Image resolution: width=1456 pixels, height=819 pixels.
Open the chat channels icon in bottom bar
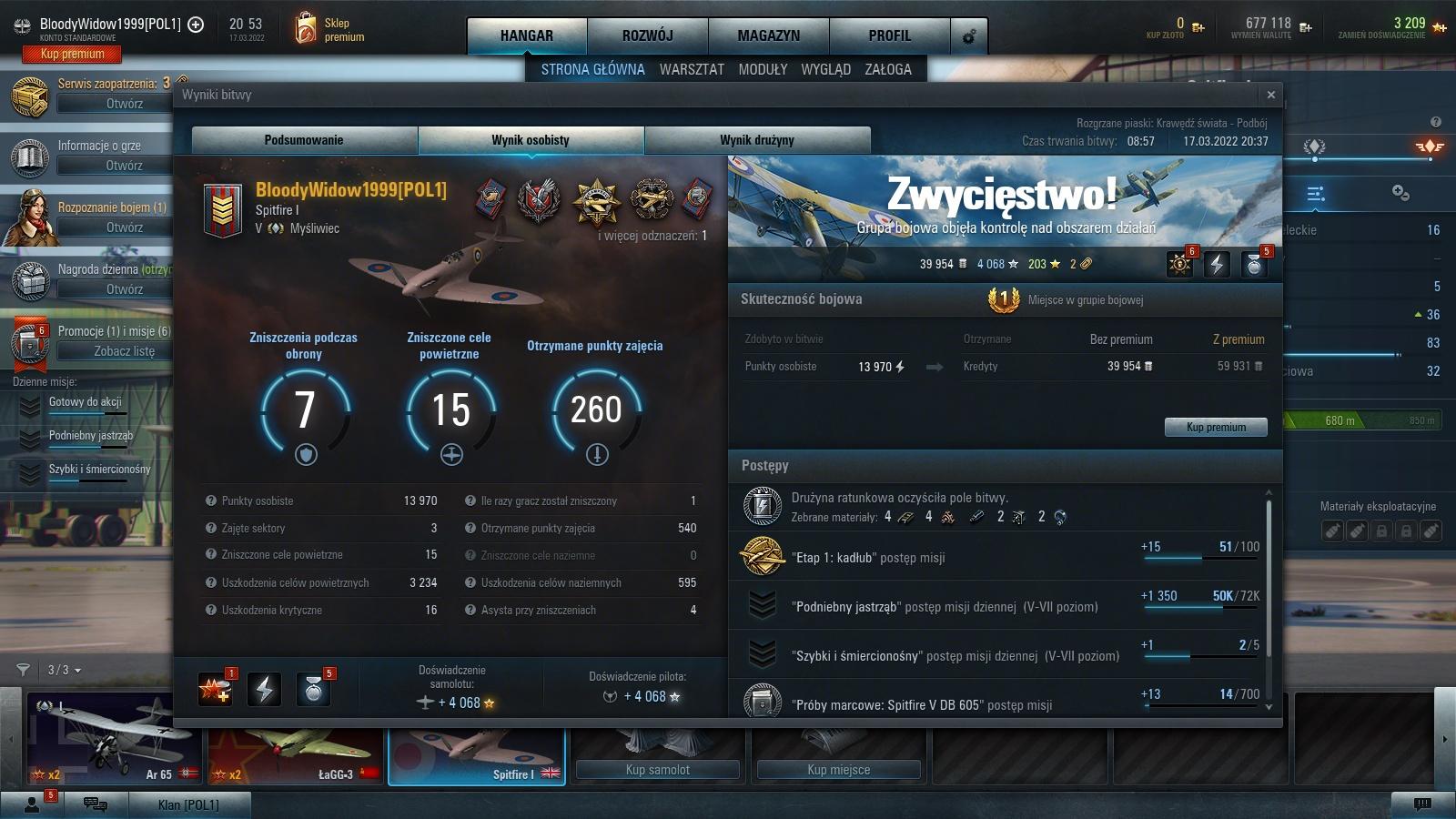click(95, 804)
